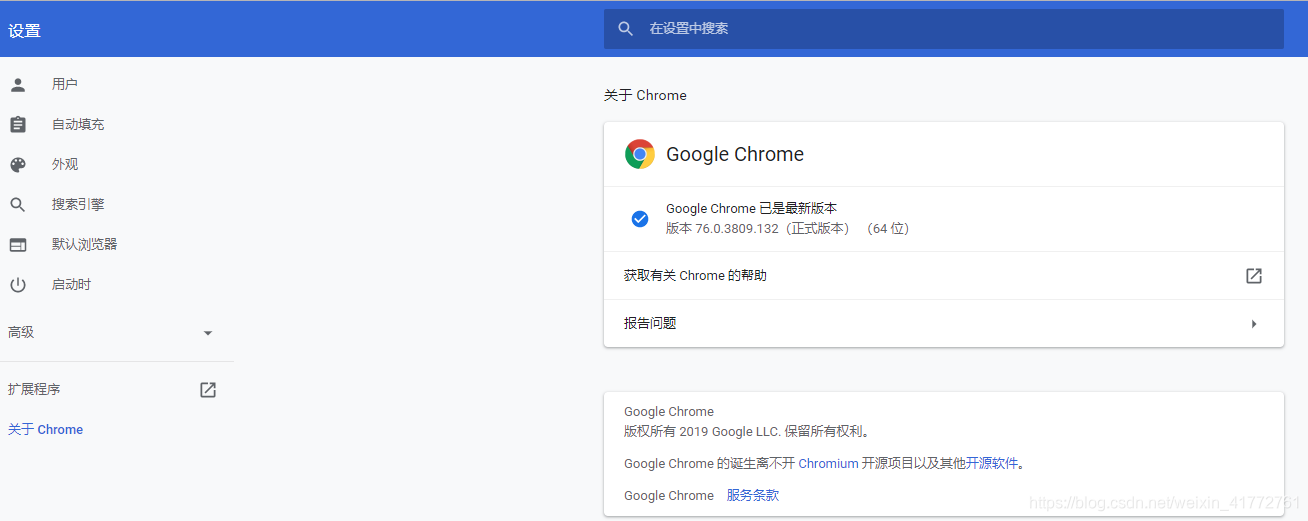Click the 关于 Chrome page heading

(x=645, y=96)
